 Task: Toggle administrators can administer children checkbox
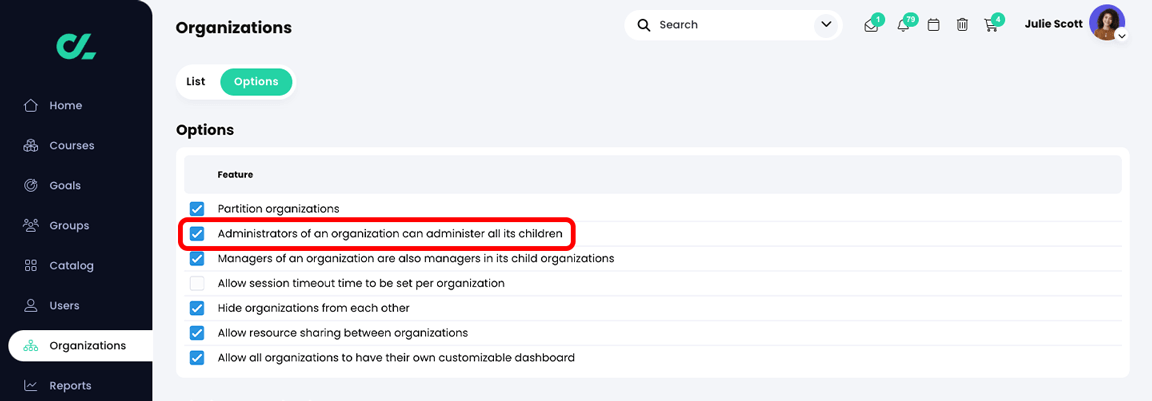tap(197, 234)
